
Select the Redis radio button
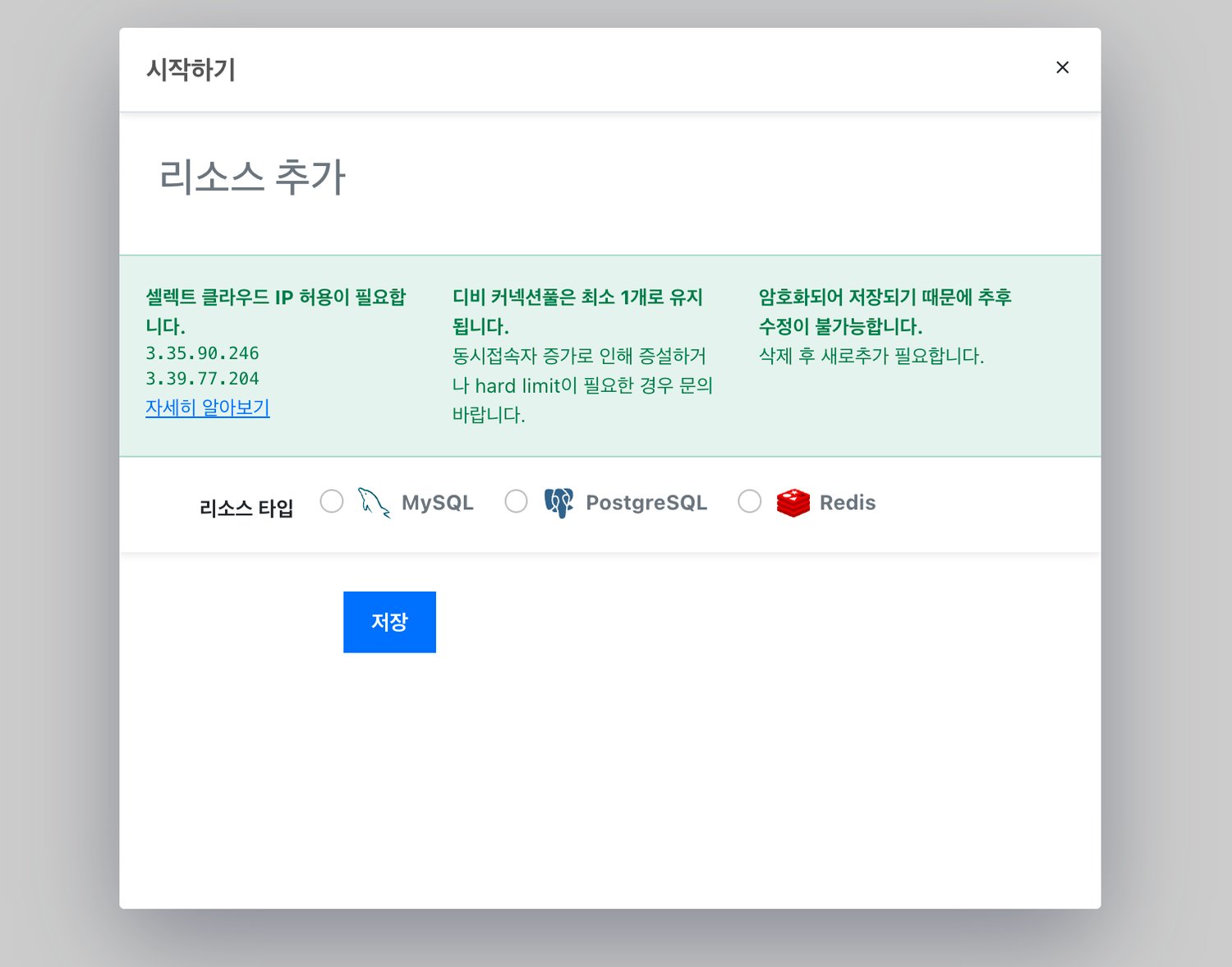749,501
